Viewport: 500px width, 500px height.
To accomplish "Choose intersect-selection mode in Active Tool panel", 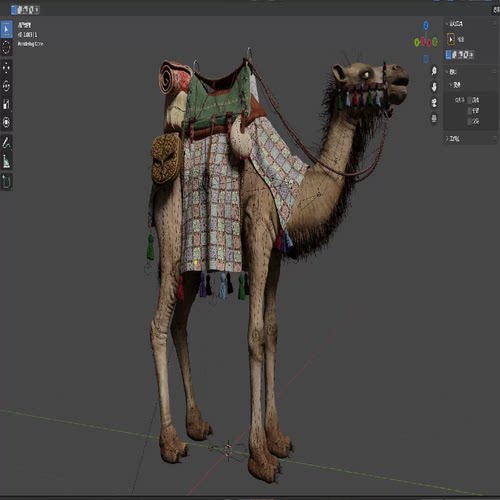I will 471,55.
